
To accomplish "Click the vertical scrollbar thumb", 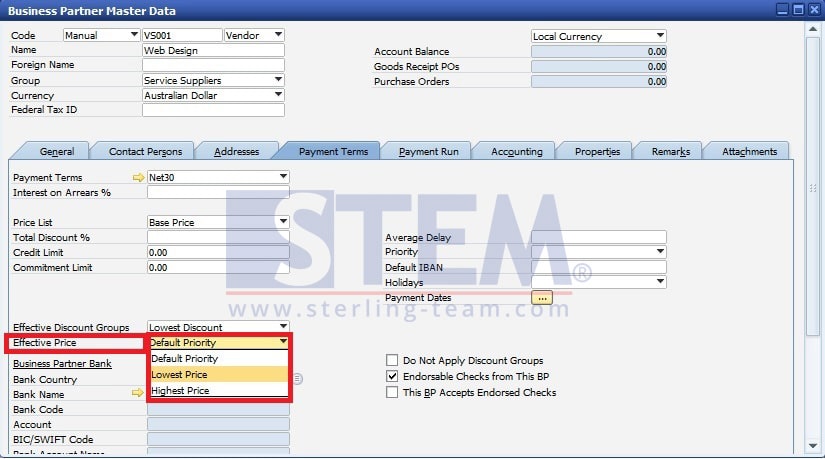I will [x=813, y=188].
